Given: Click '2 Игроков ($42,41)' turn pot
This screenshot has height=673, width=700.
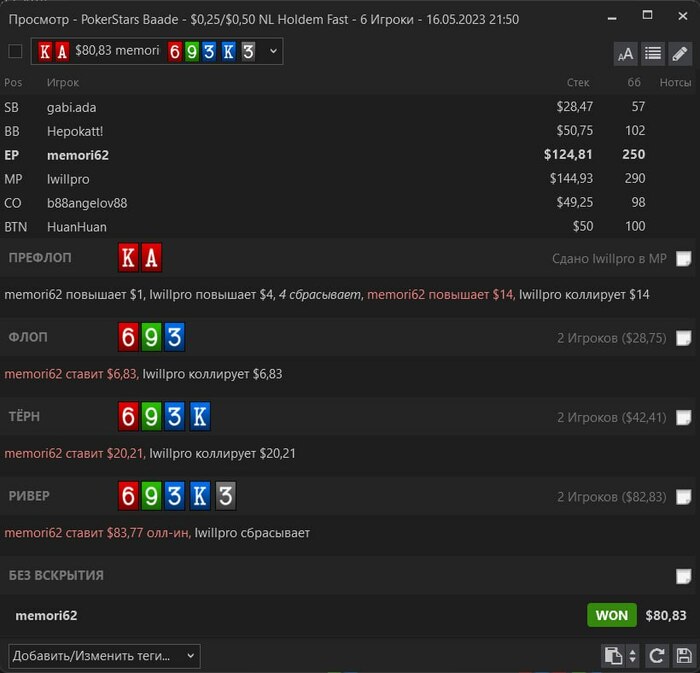Looking at the screenshot, I should [x=612, y=418].
